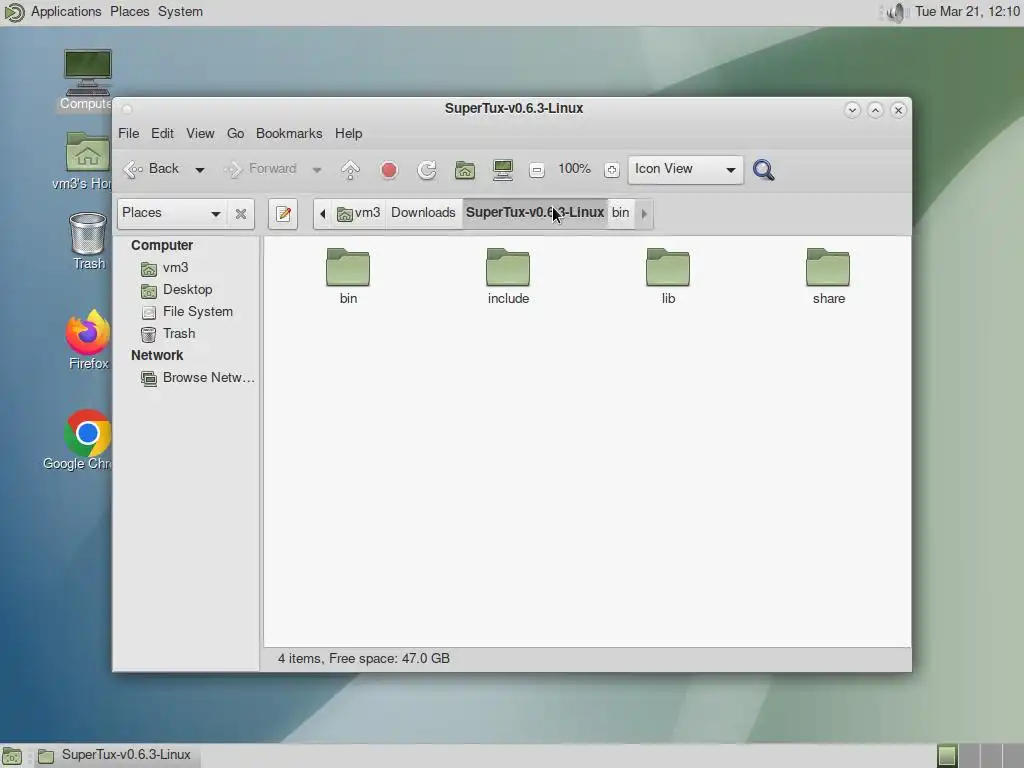Open the File menu

pos(129,133)
